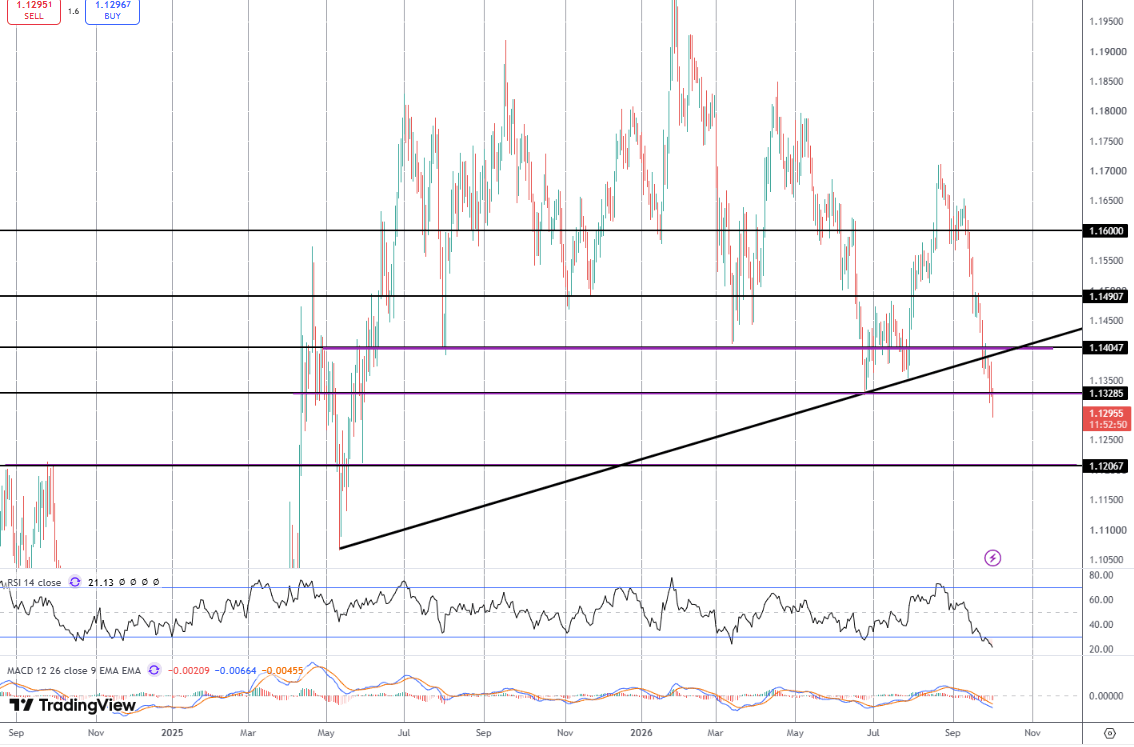The height and width of the screenshot is (747, 1134).
Task: Click the 1.18500 price scale label
Action: 1107,82
